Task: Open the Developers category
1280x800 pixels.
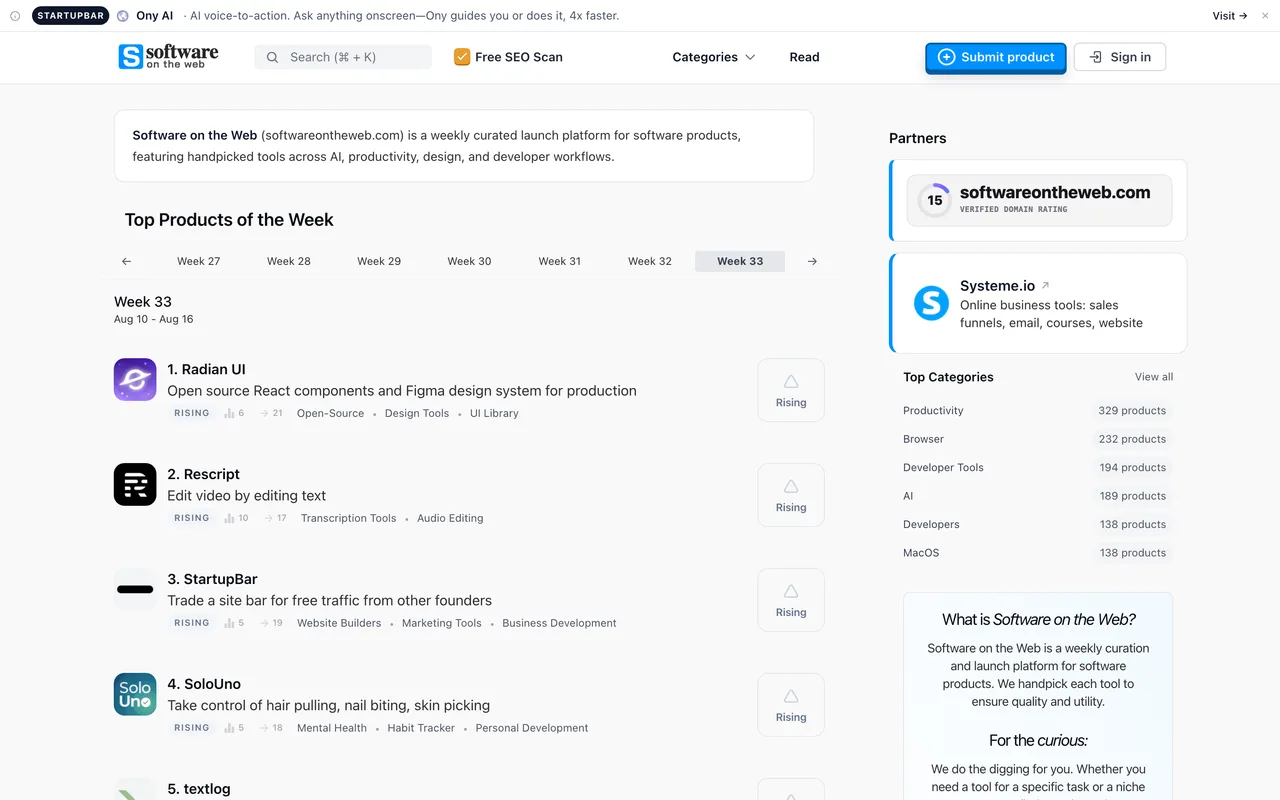Action: 931,524
